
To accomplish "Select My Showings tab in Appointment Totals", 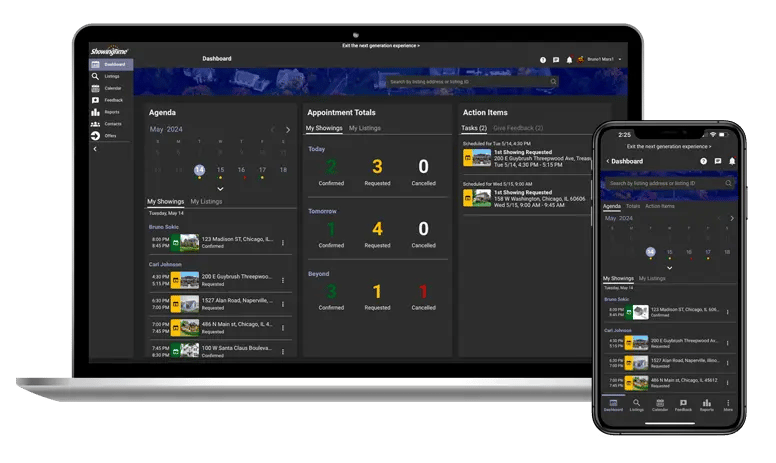I will (324, 128).
